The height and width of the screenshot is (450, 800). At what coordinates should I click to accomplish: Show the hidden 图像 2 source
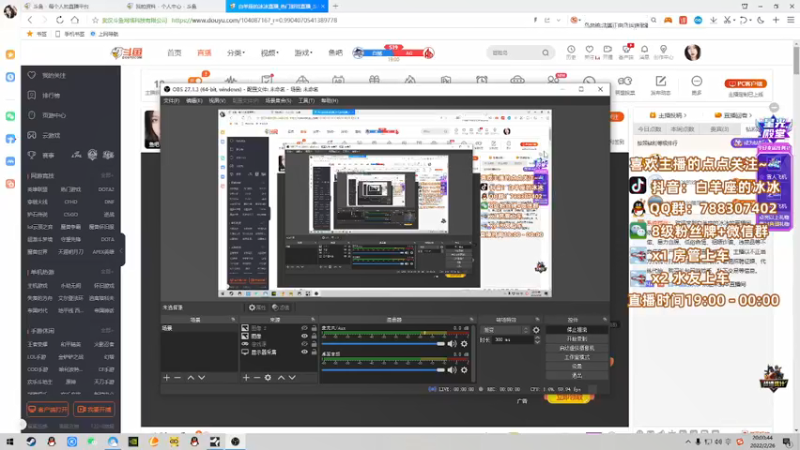pos(305,328)
